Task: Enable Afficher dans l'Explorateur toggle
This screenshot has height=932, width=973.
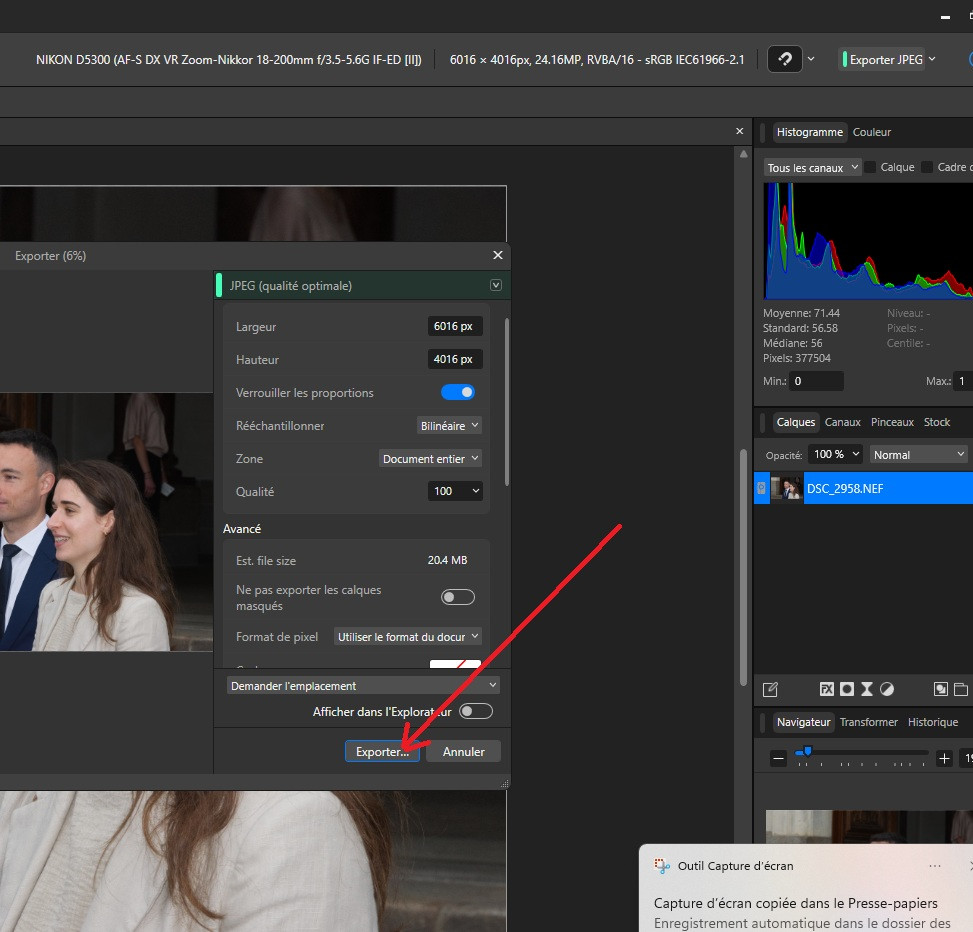Action: coord(476,711)
